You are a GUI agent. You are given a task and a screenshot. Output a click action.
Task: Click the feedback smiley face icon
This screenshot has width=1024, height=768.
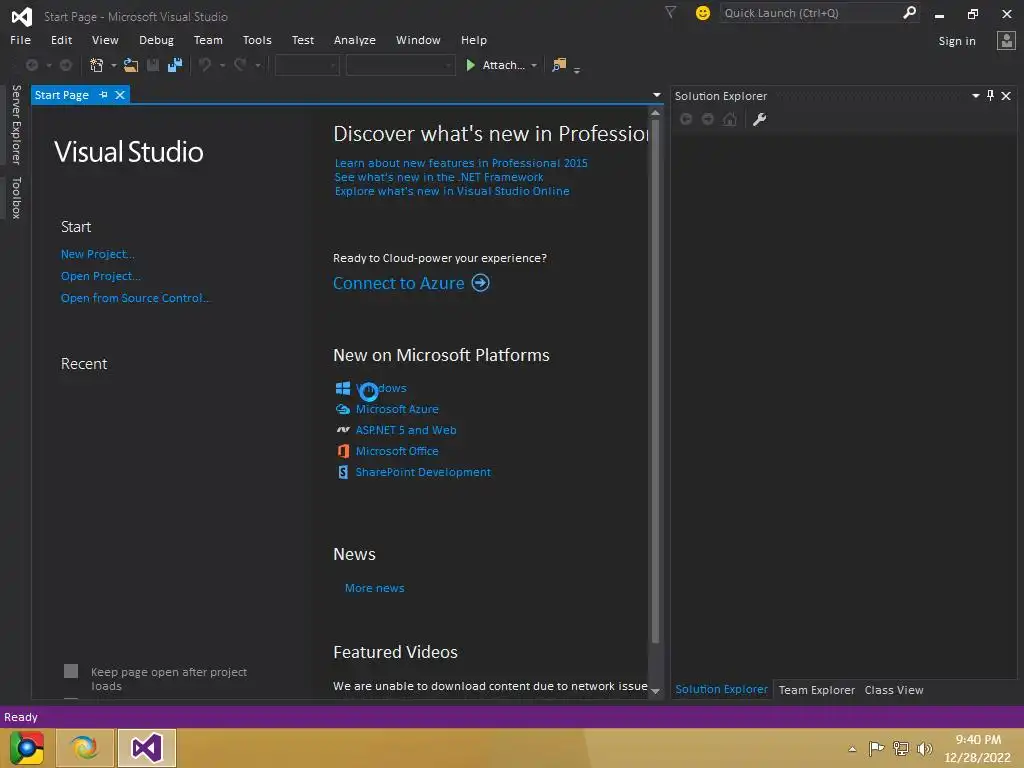coord(703,12)
